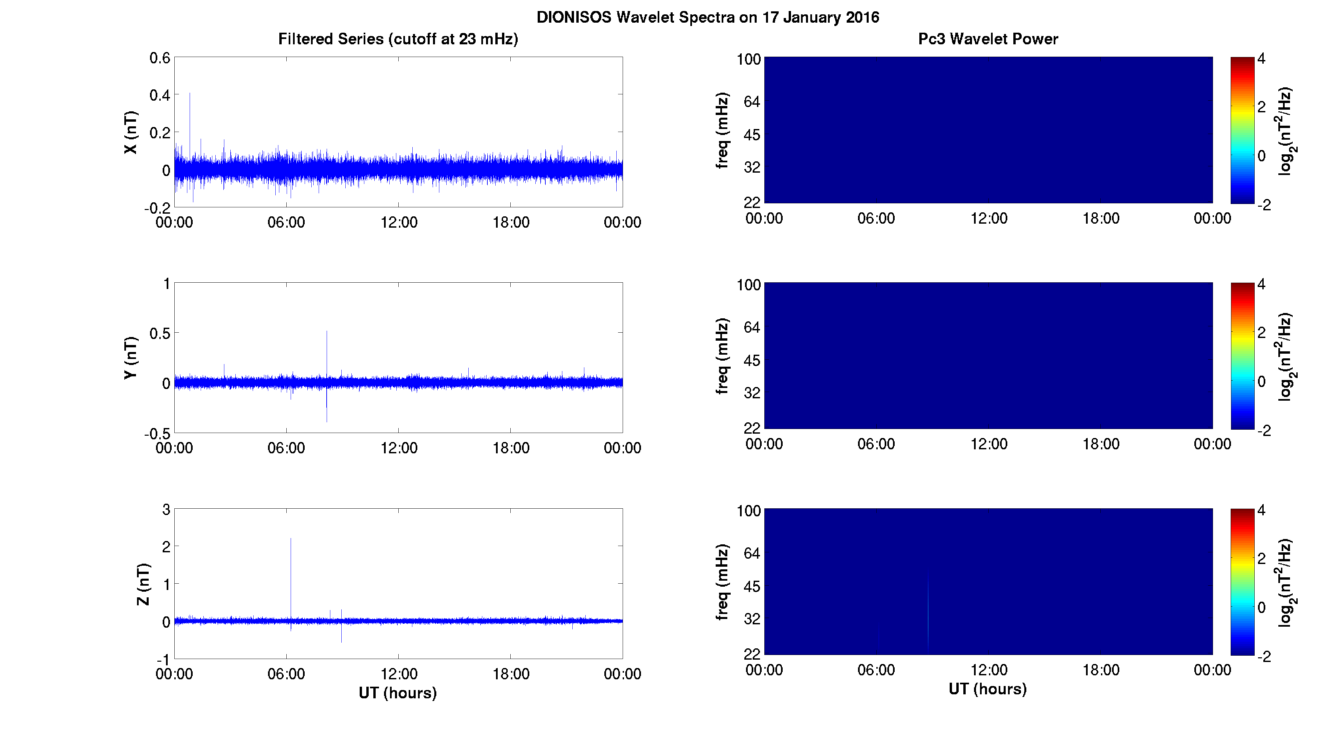Screen dimensions: 1339x754
Task: Select the Z (nT) axis label
Action: (141, 584)
